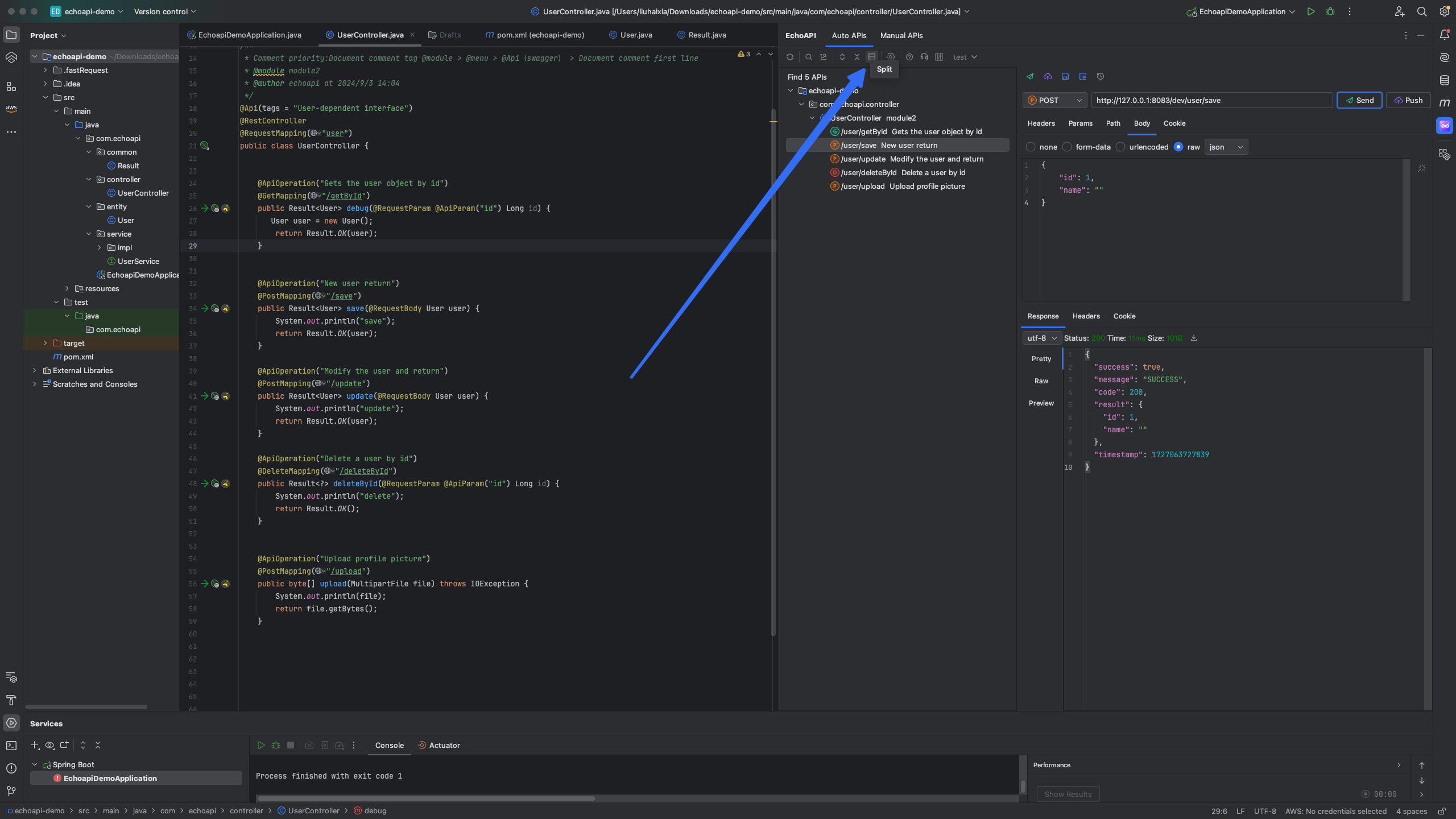
Task: Select the Raw response view
Action: pyautogui.click(x=1041, y=381)
